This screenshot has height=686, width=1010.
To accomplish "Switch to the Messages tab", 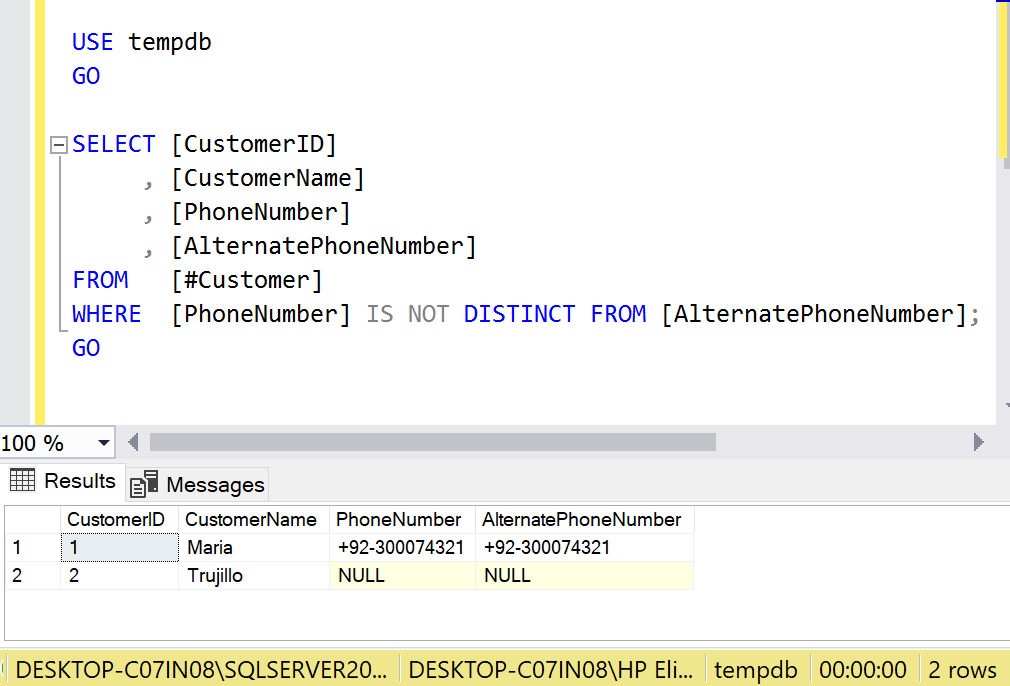I will (x=199, y=485).
